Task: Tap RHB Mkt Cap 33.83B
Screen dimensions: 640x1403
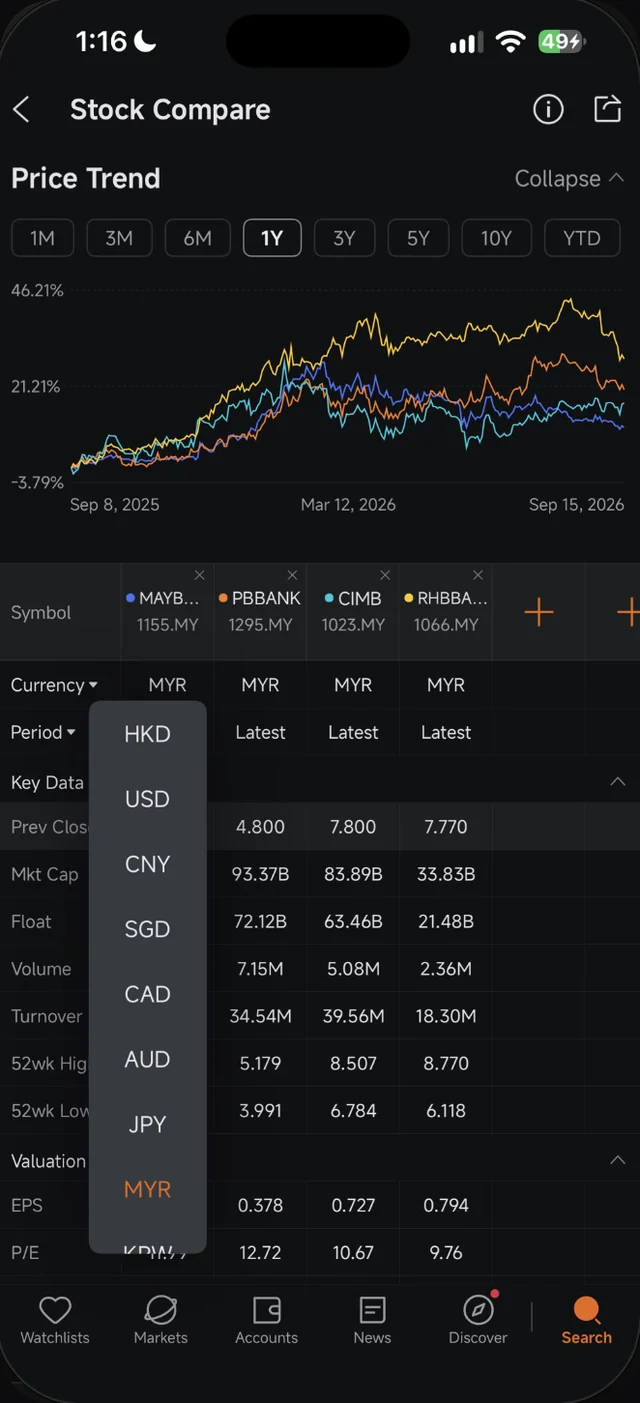Action: pyautogui.click(x=446, y=874)
